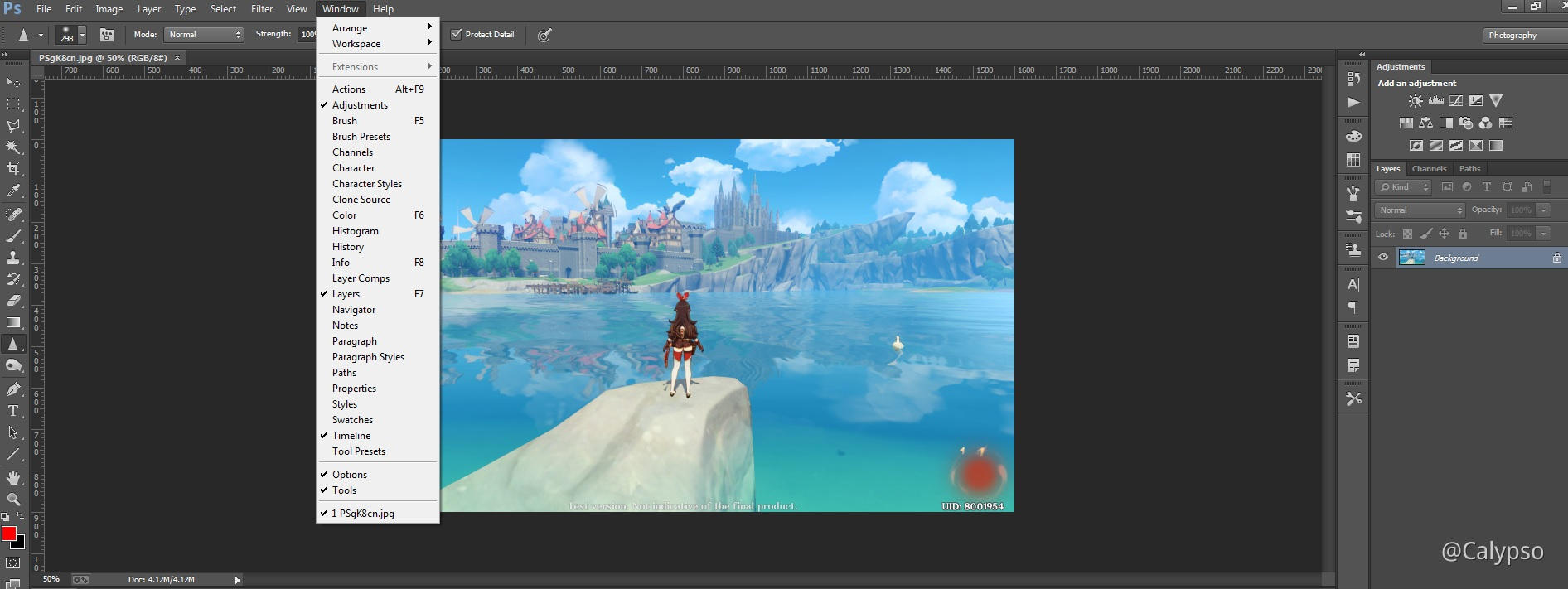Hide the Background layer visibility eye
Viewport: 1568px width, 589px height.
tap(1383, 258)
